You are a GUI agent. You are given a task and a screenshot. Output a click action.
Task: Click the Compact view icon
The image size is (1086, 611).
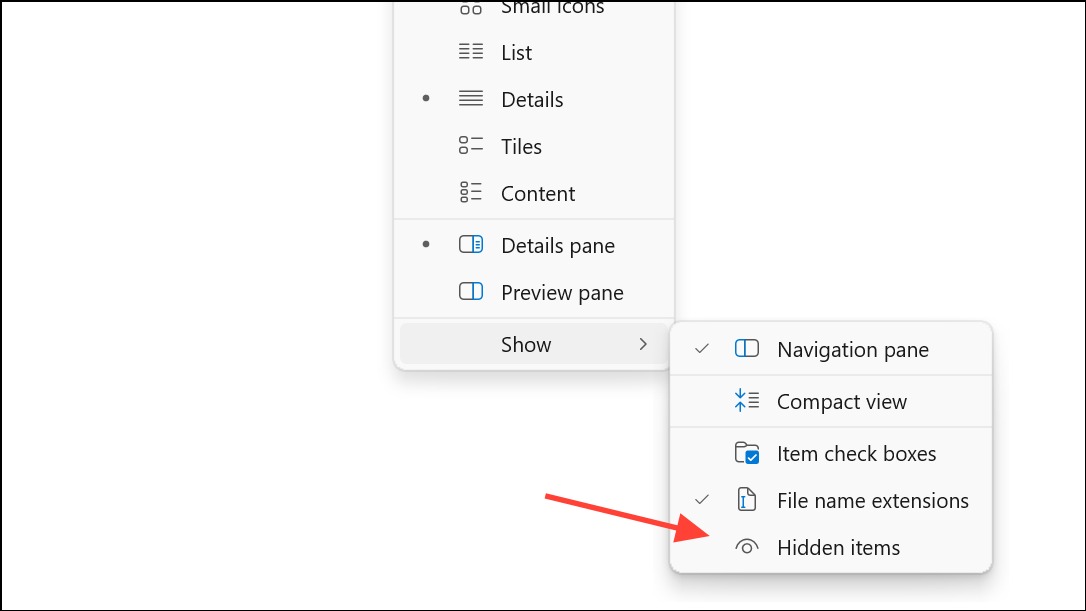747,400
